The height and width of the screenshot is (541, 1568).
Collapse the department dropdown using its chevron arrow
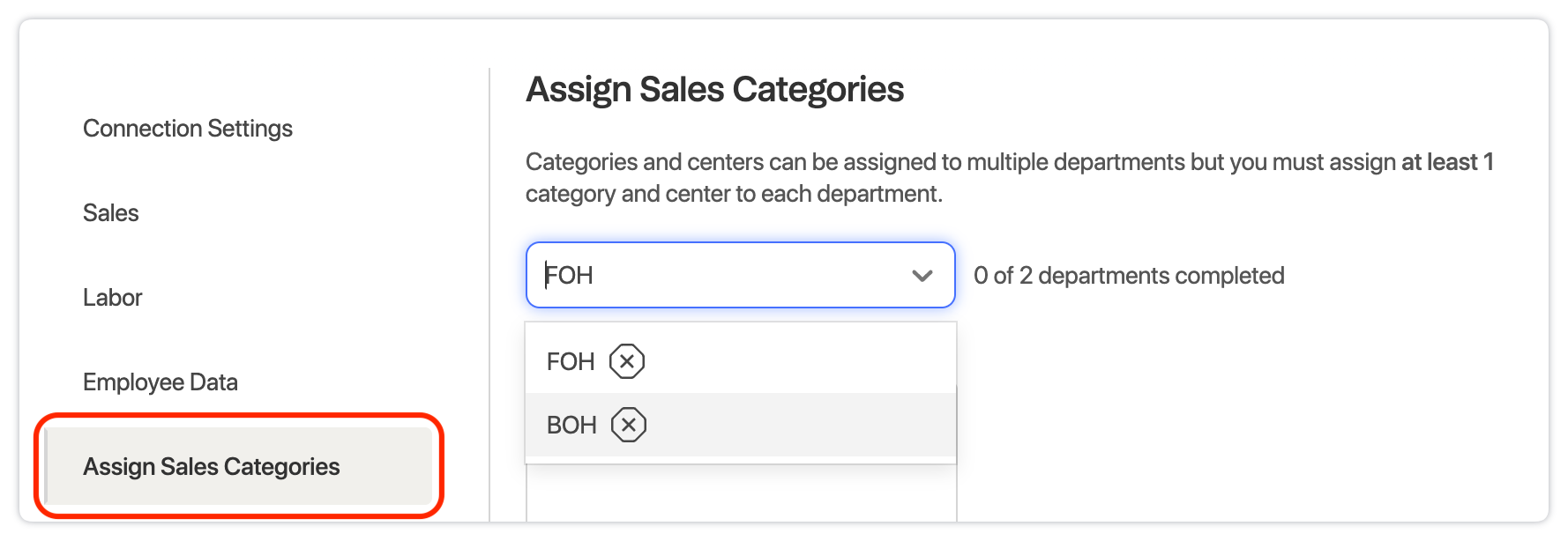pos(922,276)
